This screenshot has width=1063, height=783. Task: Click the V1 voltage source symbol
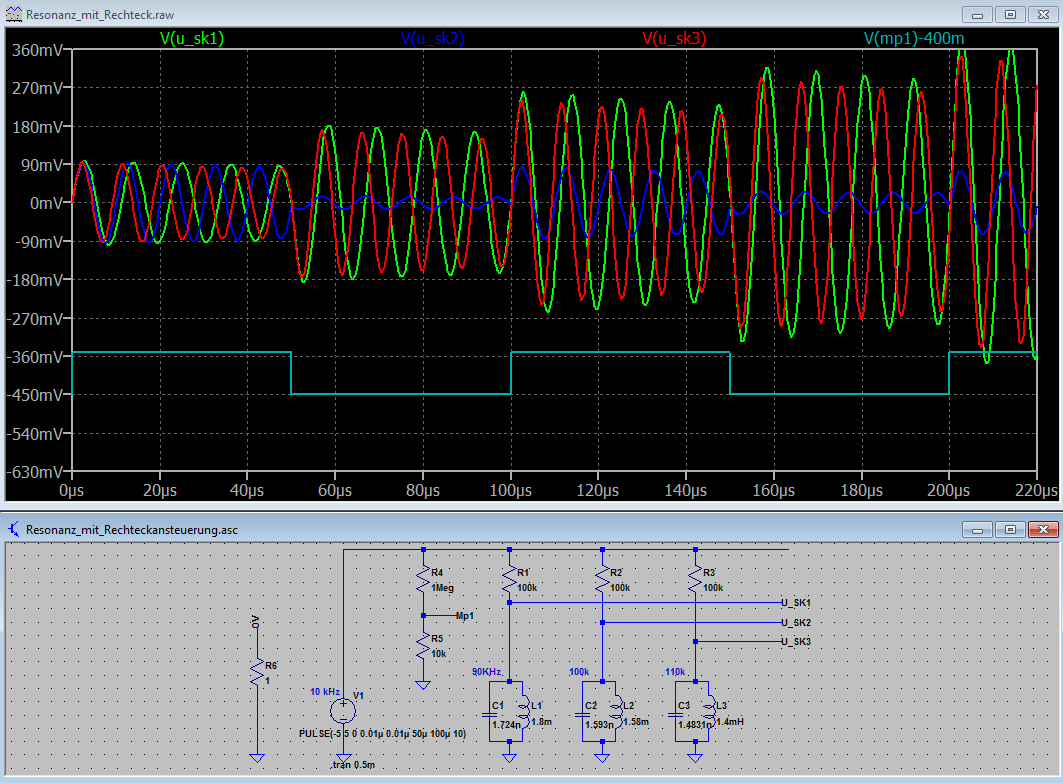pyautogui.click(x=343, y=711)
